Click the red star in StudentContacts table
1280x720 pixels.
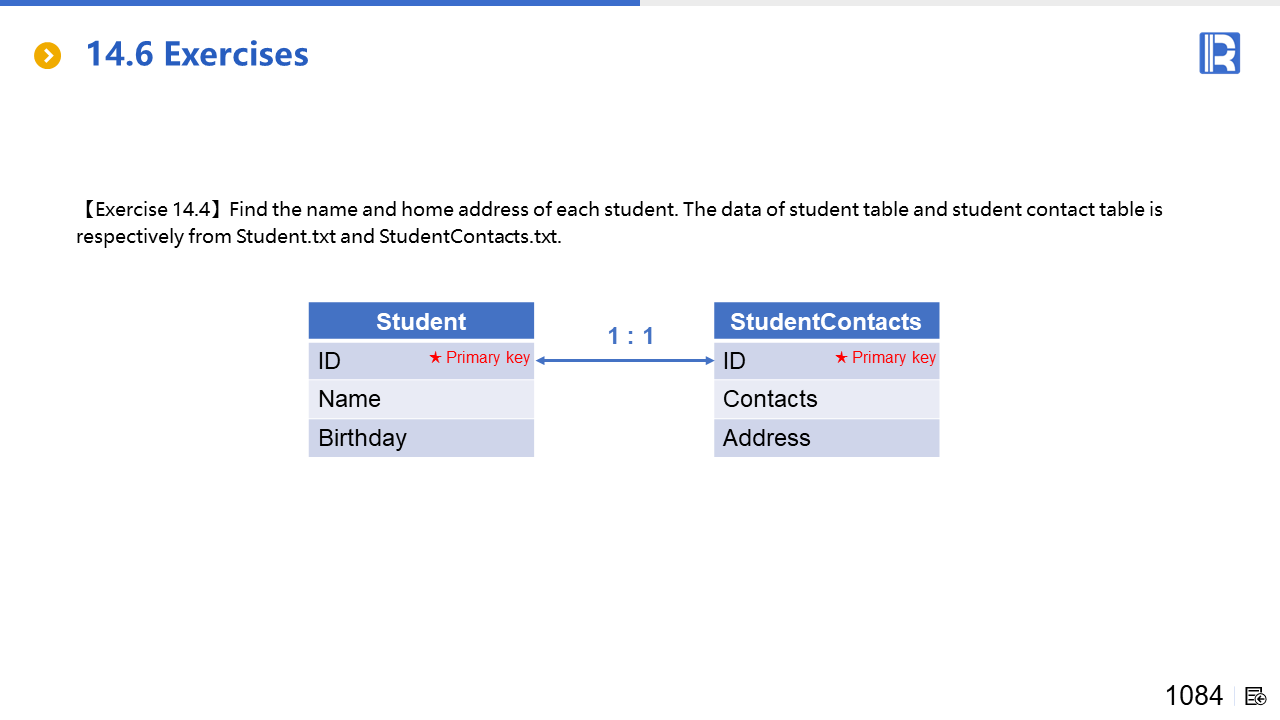pyautogui.click(x=841, y=358)
